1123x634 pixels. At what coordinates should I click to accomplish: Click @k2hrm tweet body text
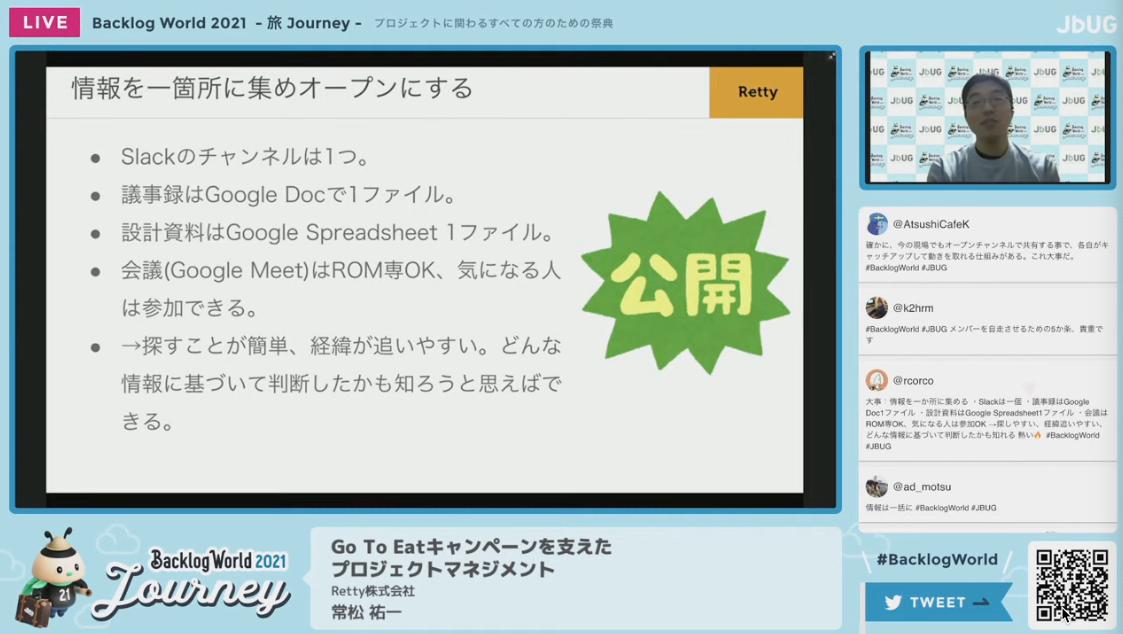pos(984,334)
